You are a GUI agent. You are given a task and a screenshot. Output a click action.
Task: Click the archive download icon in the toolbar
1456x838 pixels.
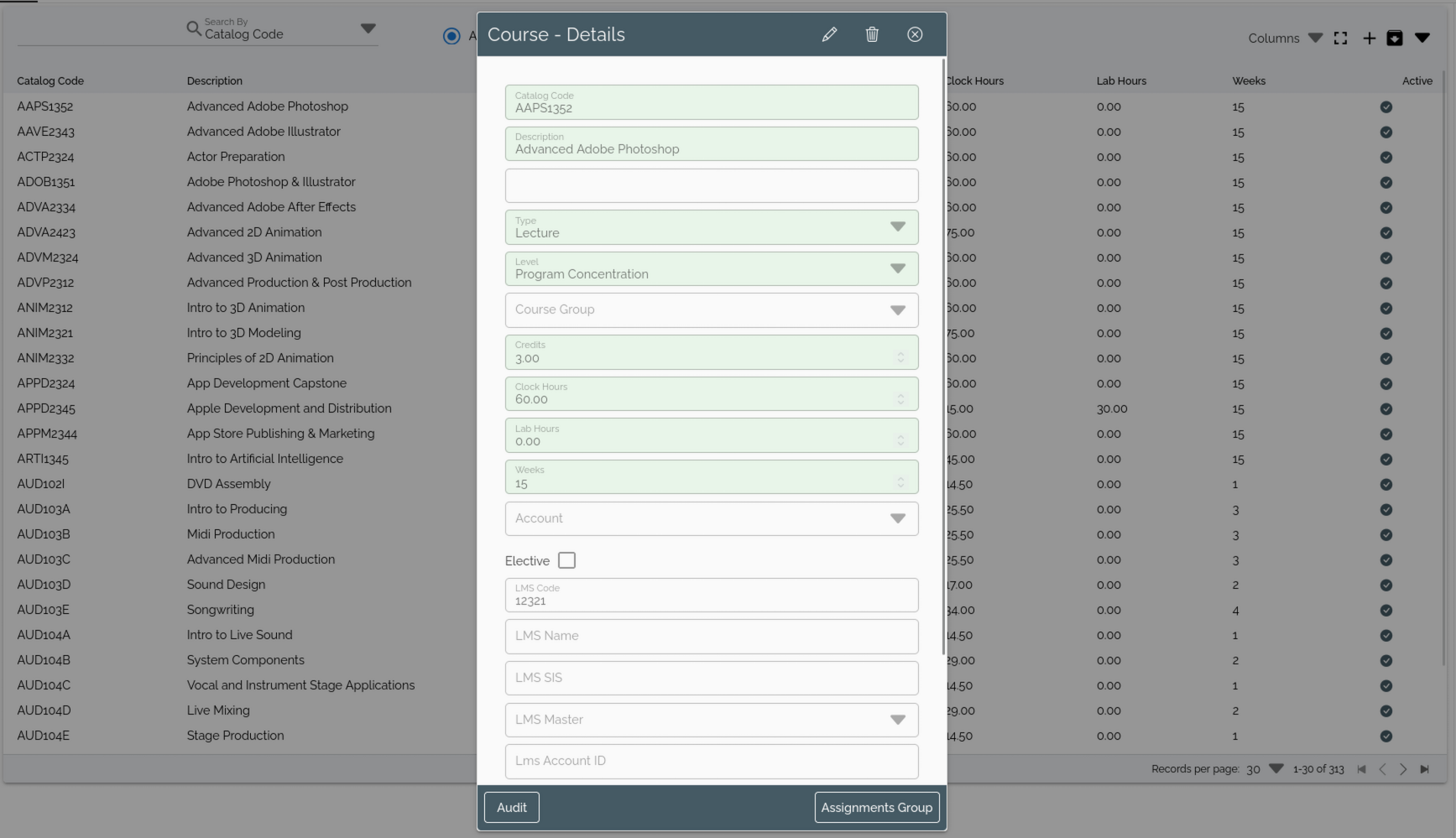(x=1395, y=39)
